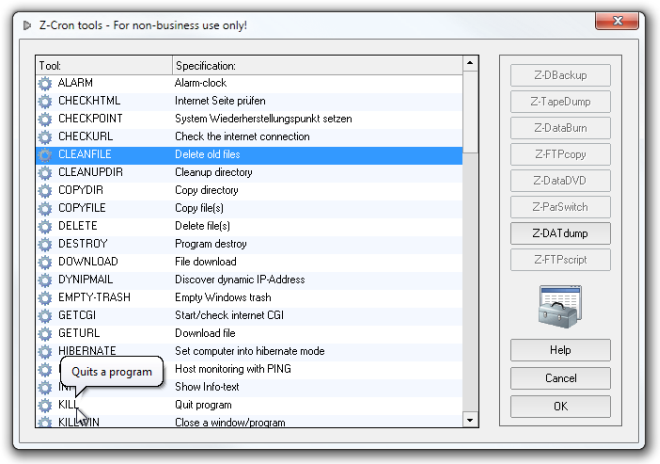Click the Z-DataBurn button
660x464 pixels.
(560, 128)
